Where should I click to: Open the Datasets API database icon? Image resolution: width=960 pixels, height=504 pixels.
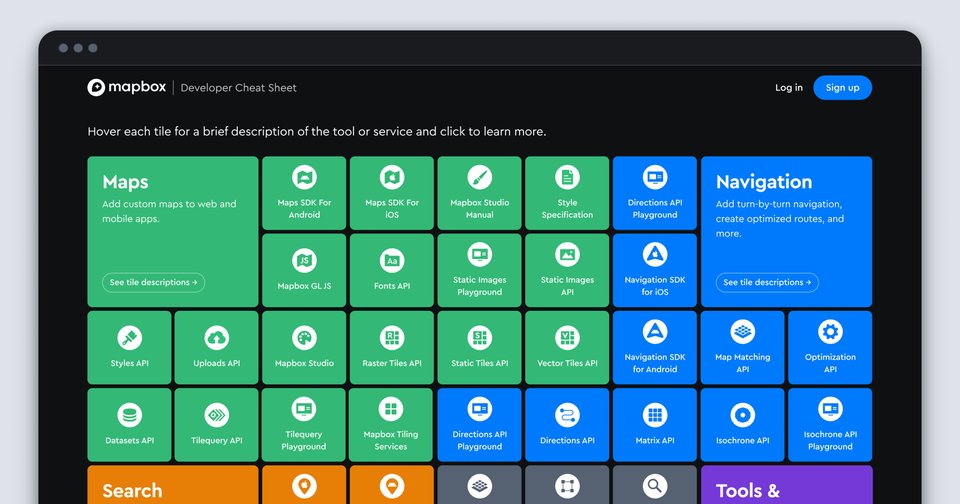coord(129,414)
